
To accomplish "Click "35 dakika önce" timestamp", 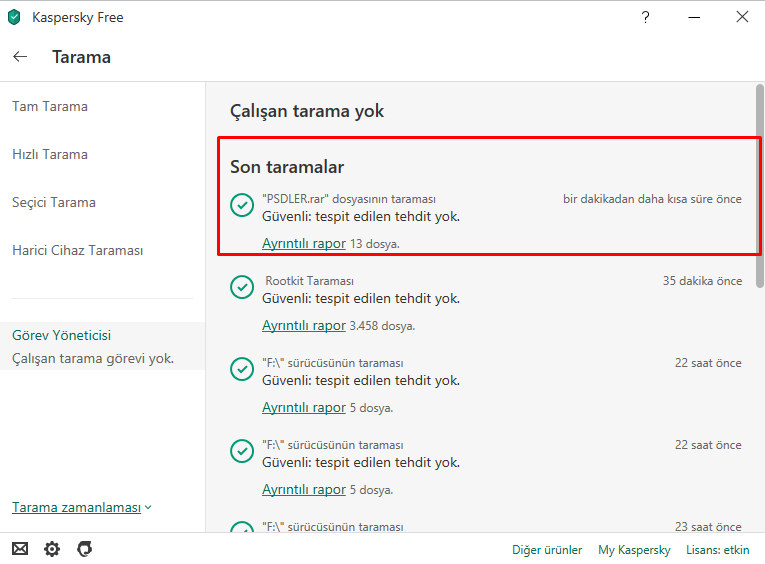I will 702,281.
